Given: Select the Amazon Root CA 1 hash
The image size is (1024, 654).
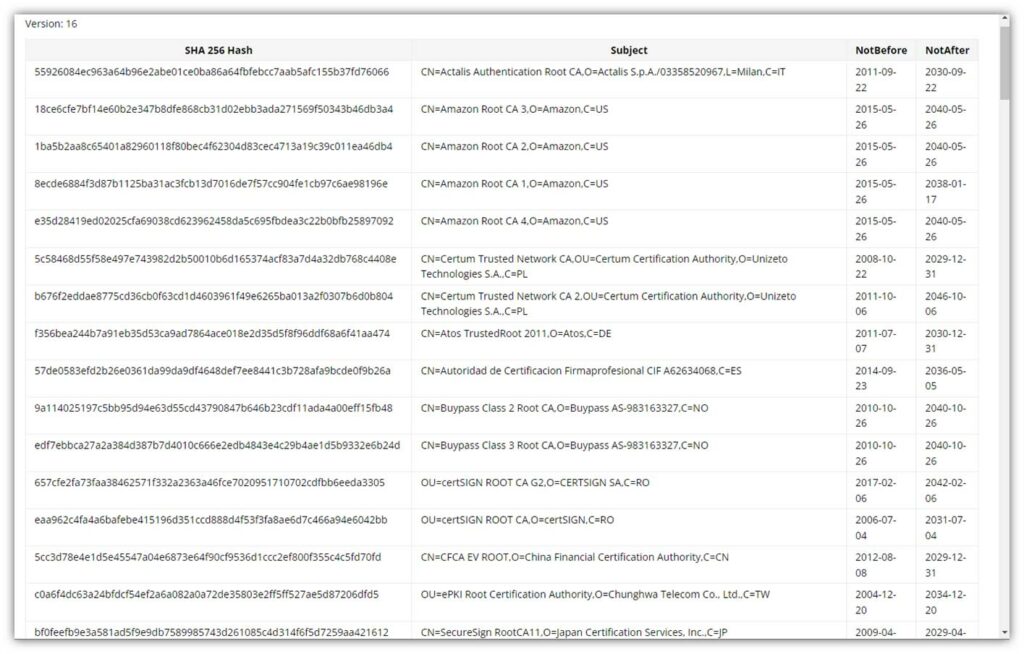Looking at the screenshot, I should coord(211,184).
